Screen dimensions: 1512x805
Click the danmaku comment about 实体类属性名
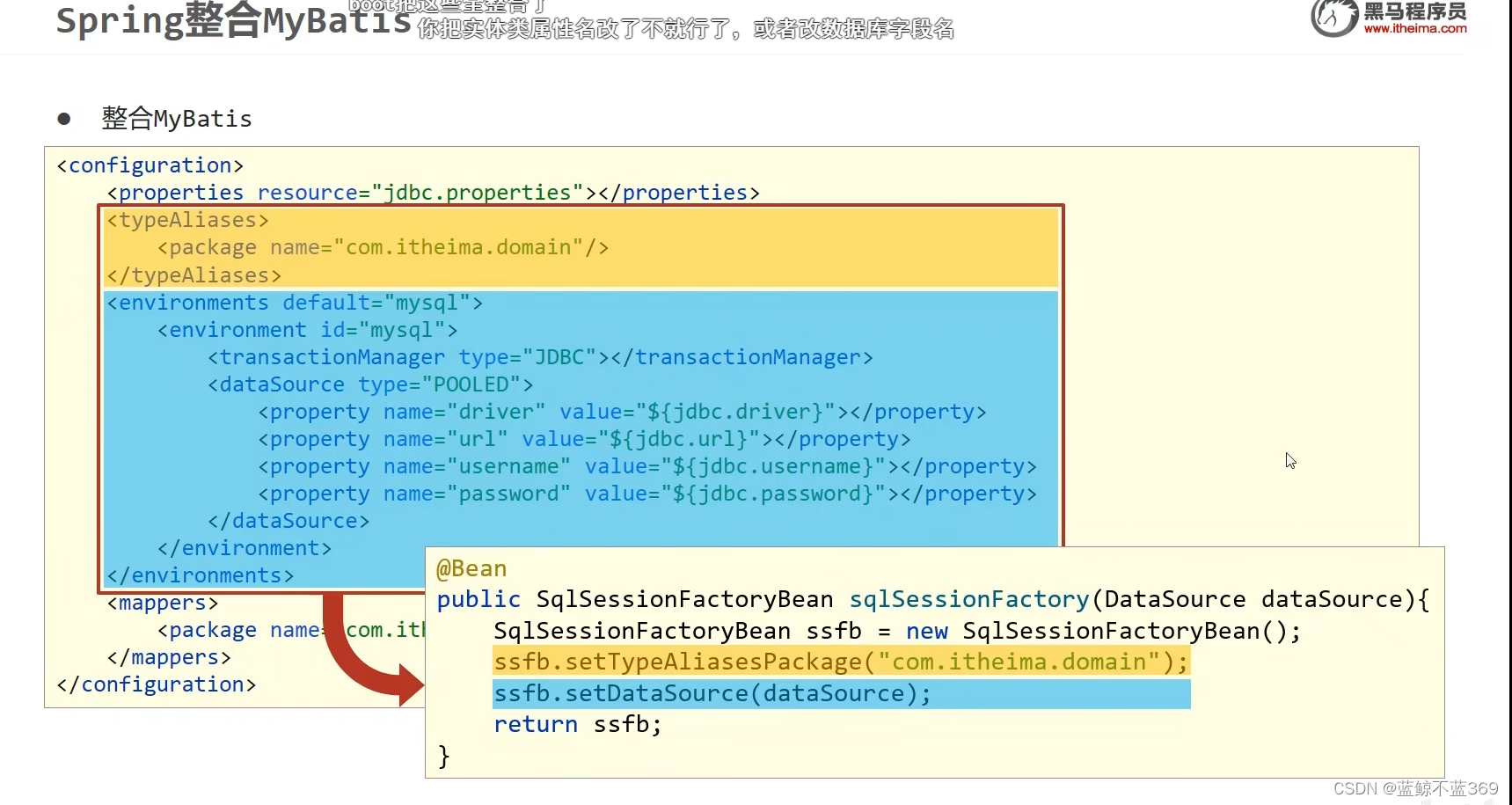686,29
